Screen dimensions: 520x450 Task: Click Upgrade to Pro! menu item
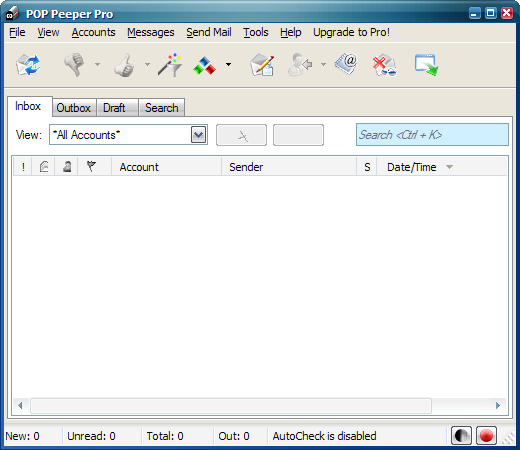pyautogui.click(x=351, y=32)
